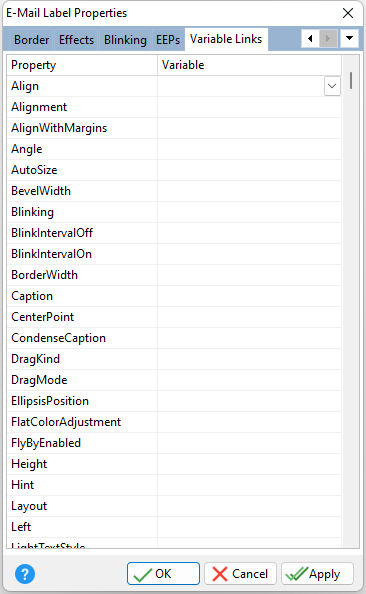This screenshot has width=366, height=594.
Task: Select the Hint property row
Action: (174, 485)
